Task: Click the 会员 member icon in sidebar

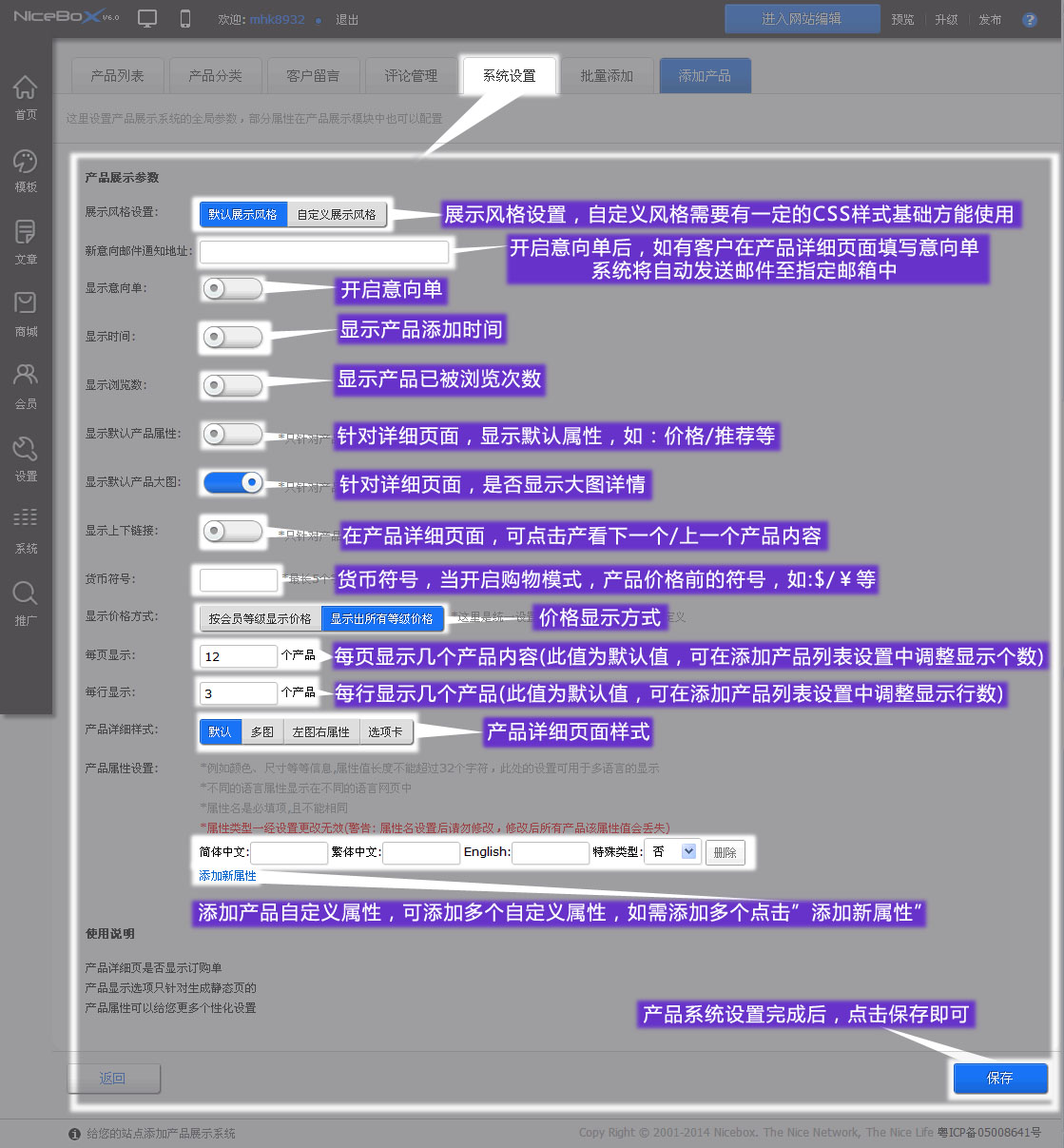Action: pos(26,377)
